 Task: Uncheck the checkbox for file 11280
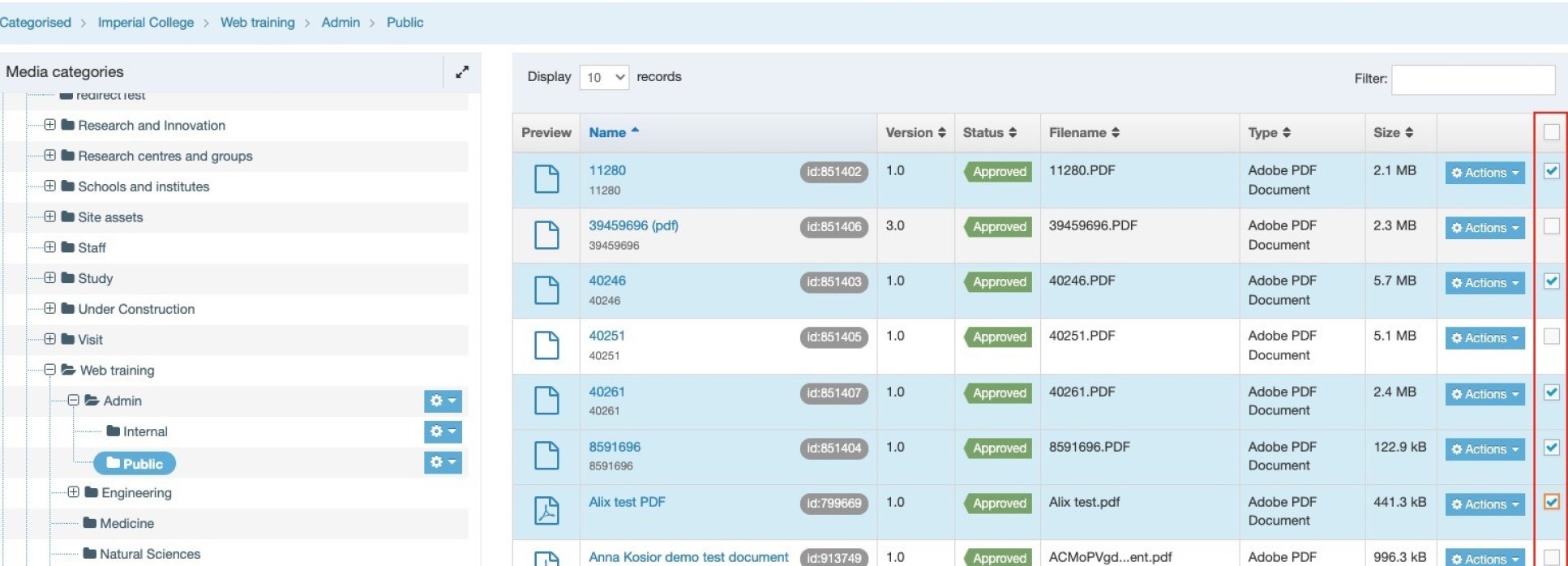tap(1551, 171)
